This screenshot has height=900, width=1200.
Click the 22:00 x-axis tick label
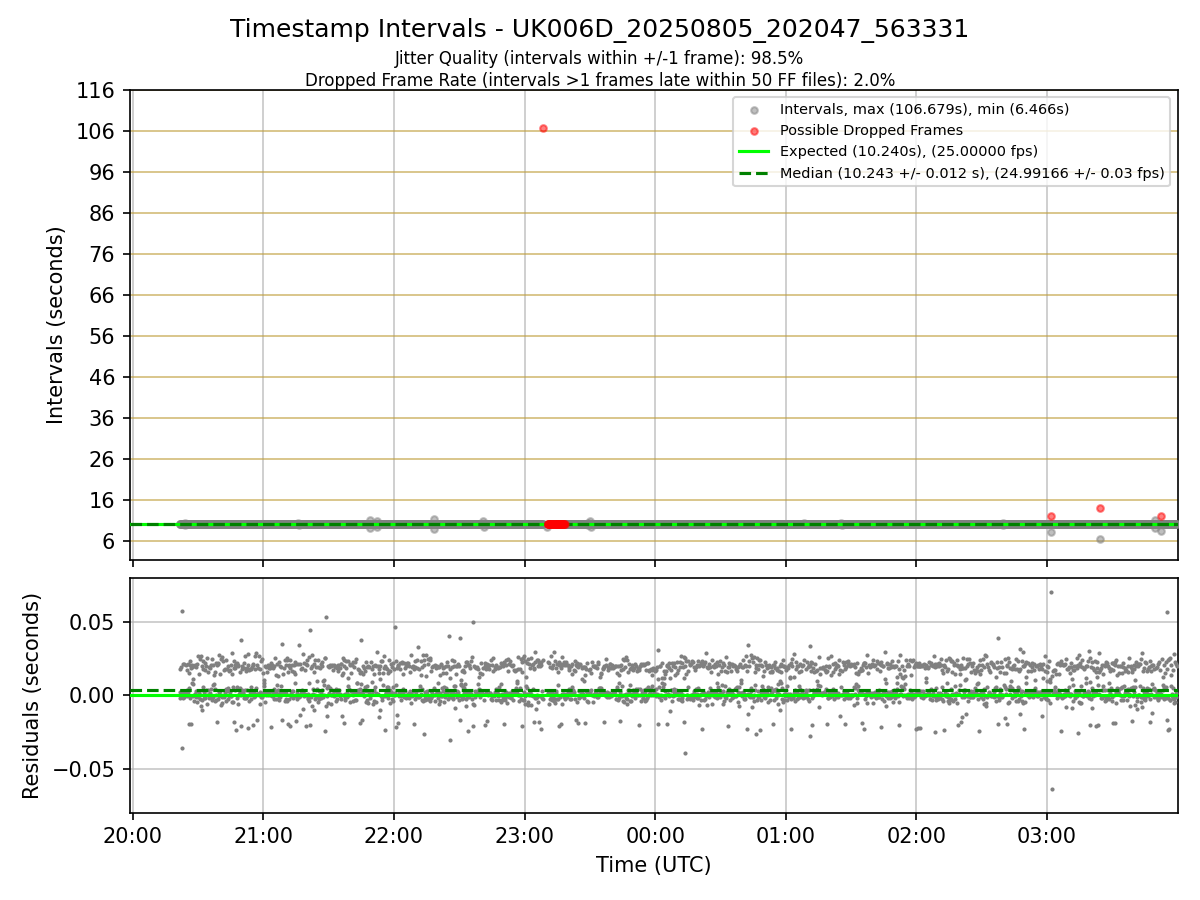[x=394, y=835]
